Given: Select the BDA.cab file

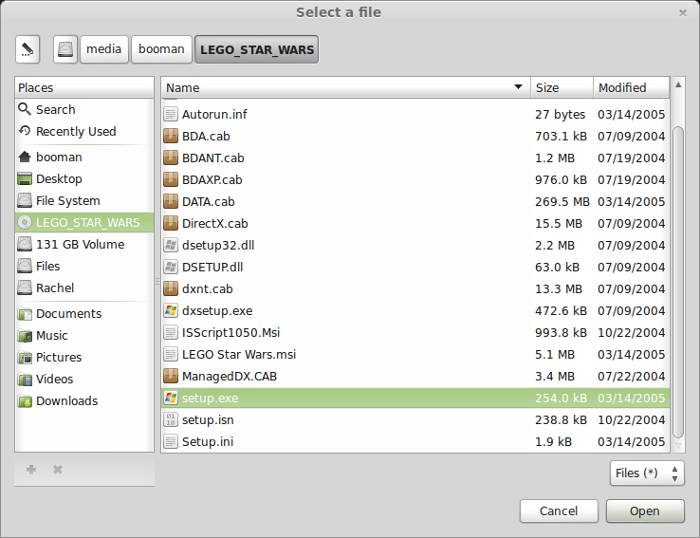Looking at the screenshot, I should [x=415, y=136].
